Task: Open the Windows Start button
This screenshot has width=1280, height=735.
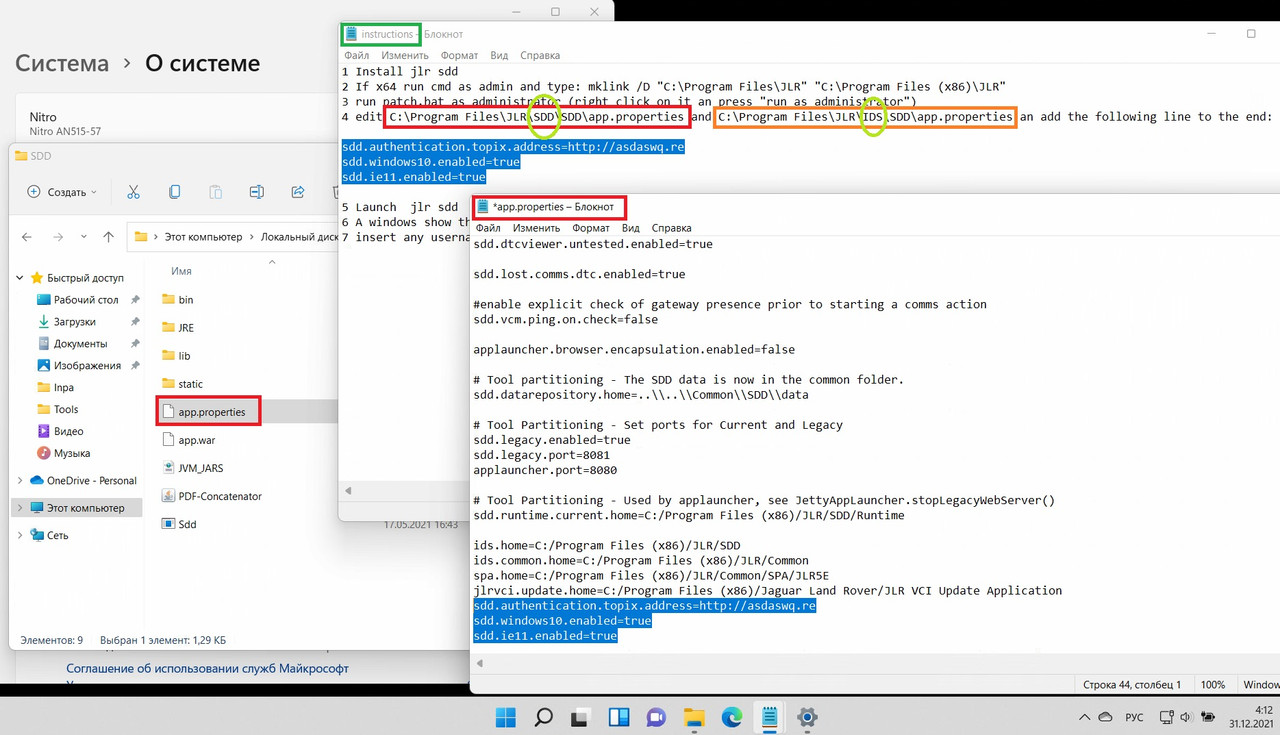Action: pos(506,717)
